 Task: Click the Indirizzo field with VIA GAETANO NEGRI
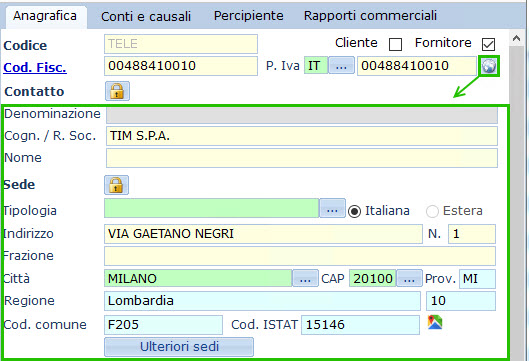[x=263, y=234]
